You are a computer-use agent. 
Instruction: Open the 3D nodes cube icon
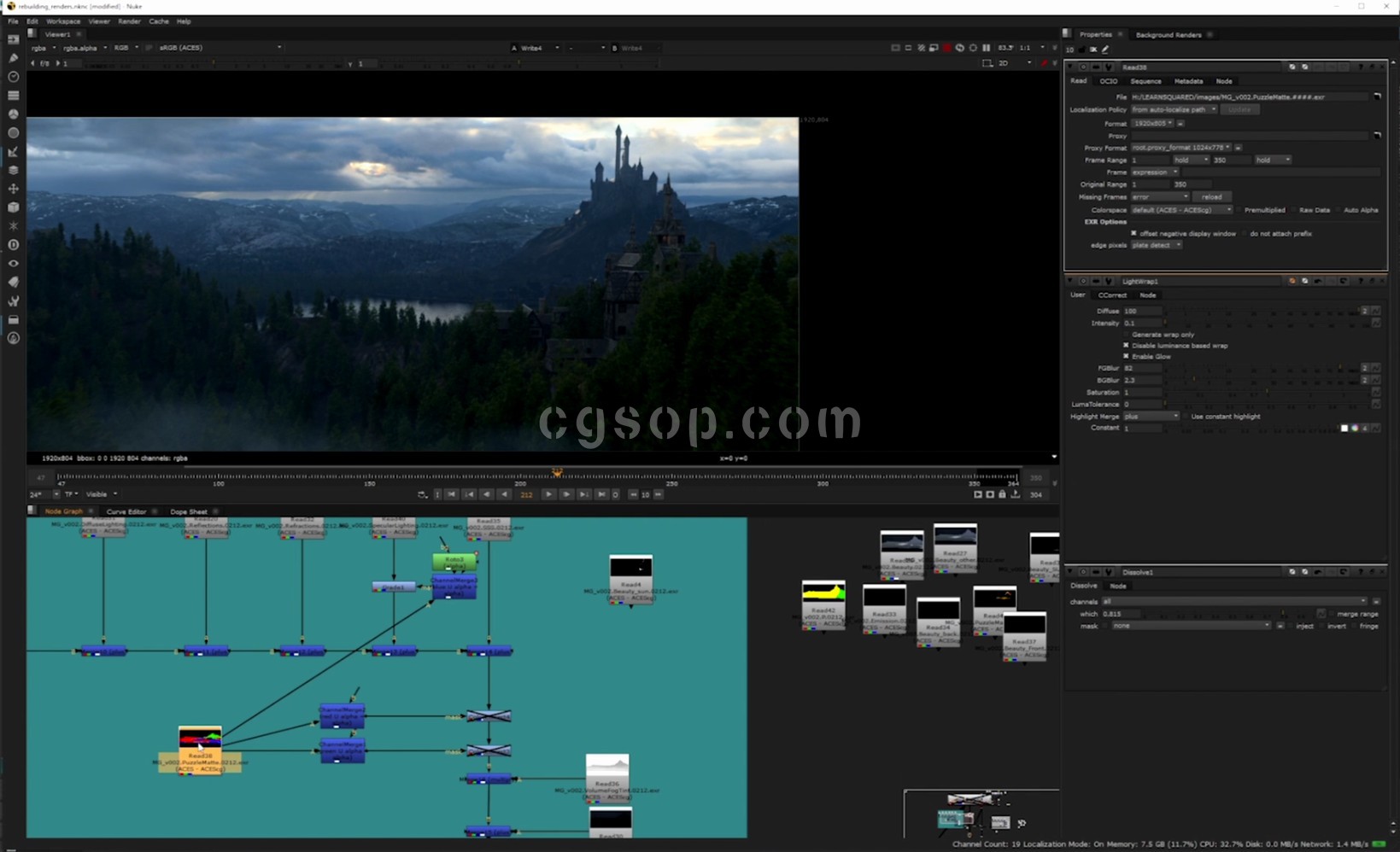13,207
